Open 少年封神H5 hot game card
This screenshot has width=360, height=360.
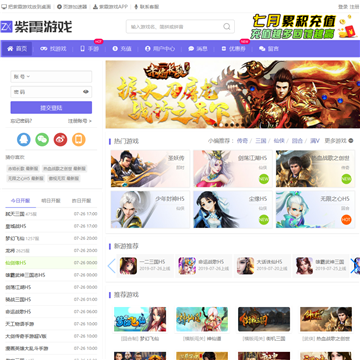(x=150, y=209)
